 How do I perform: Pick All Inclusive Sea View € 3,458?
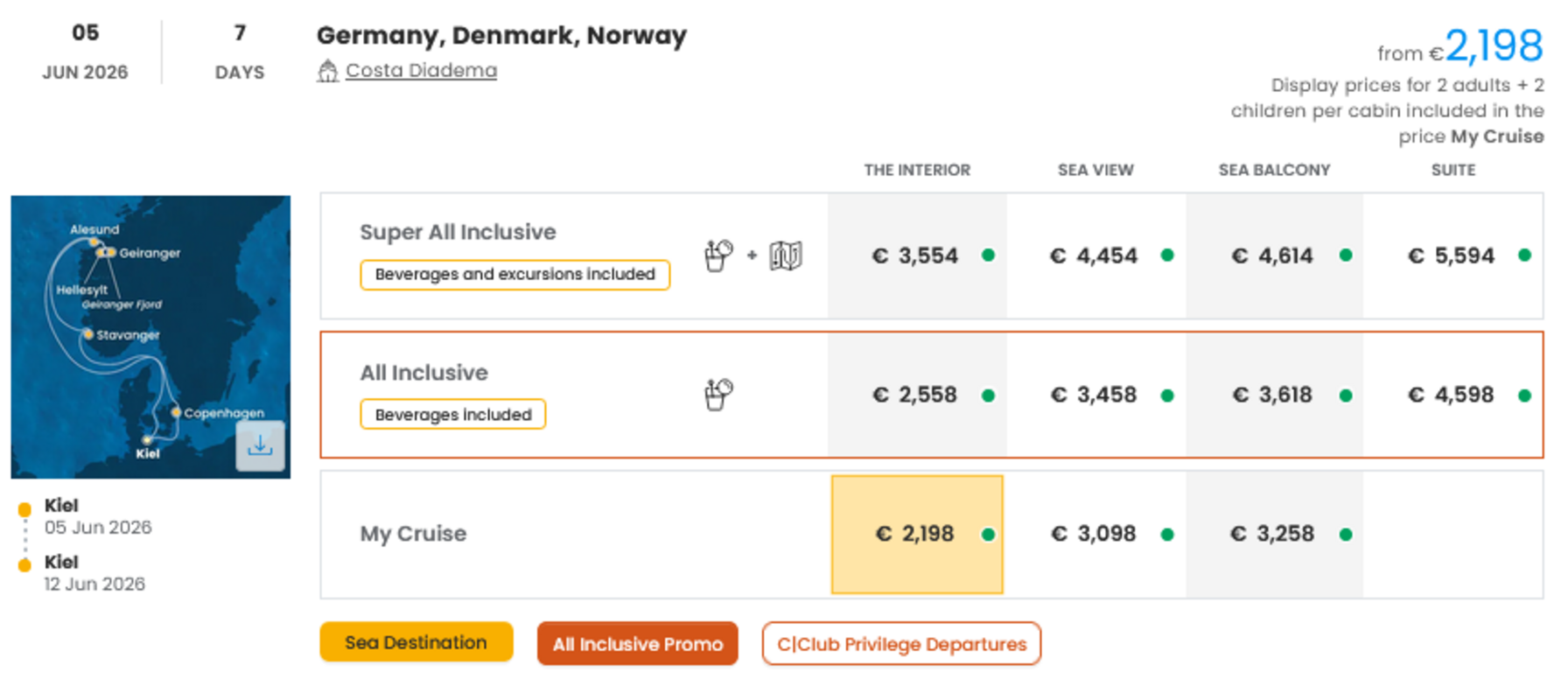1094,395
